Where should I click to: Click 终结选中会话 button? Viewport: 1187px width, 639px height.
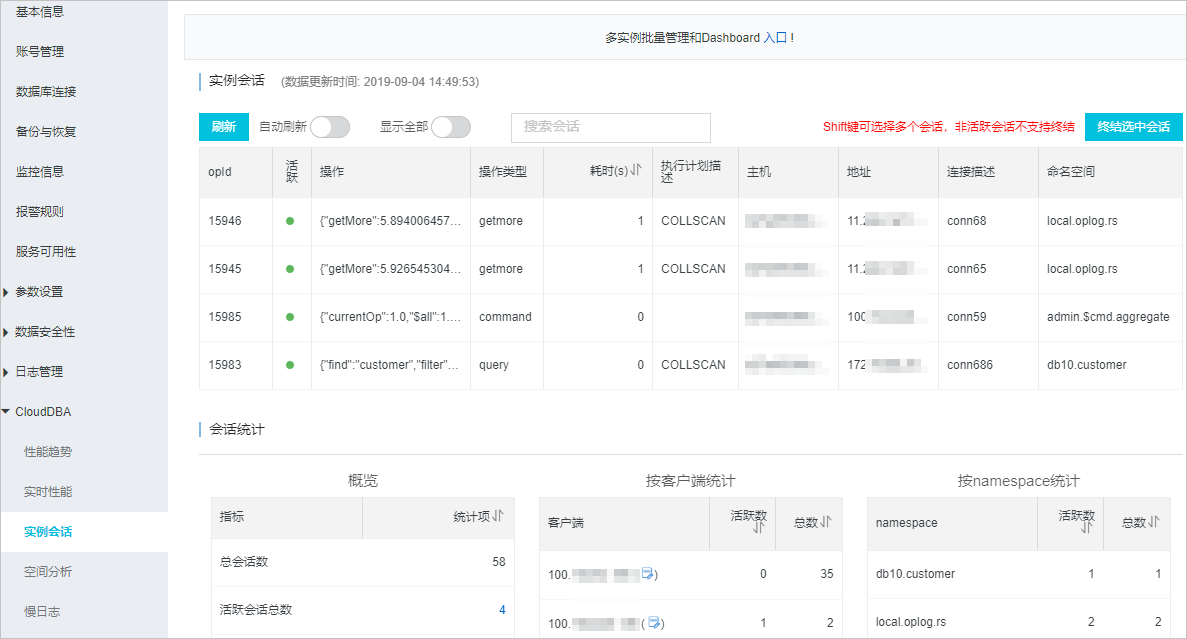(x=1133, y=126)
